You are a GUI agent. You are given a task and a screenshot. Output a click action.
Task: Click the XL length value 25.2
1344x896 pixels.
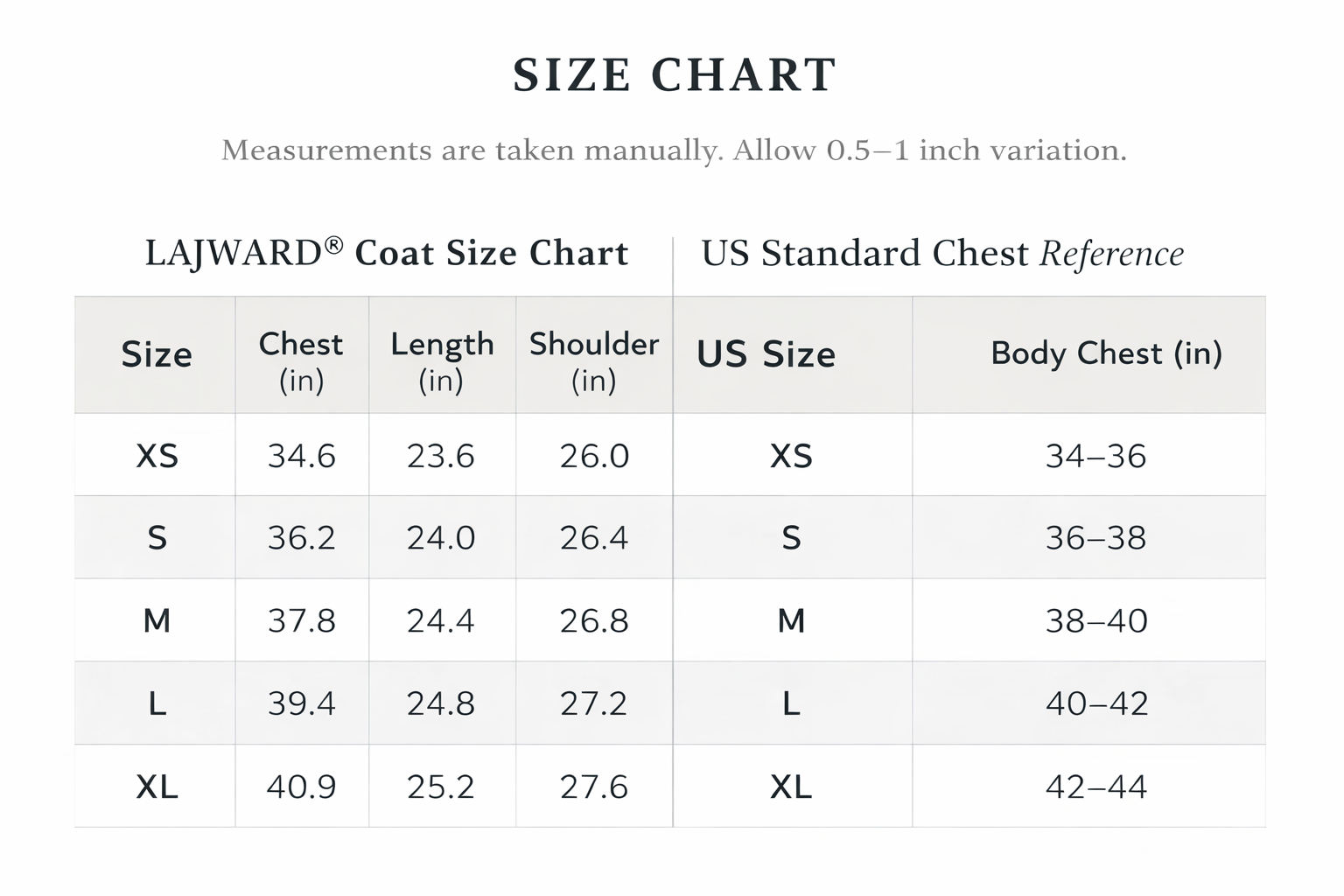441,787
